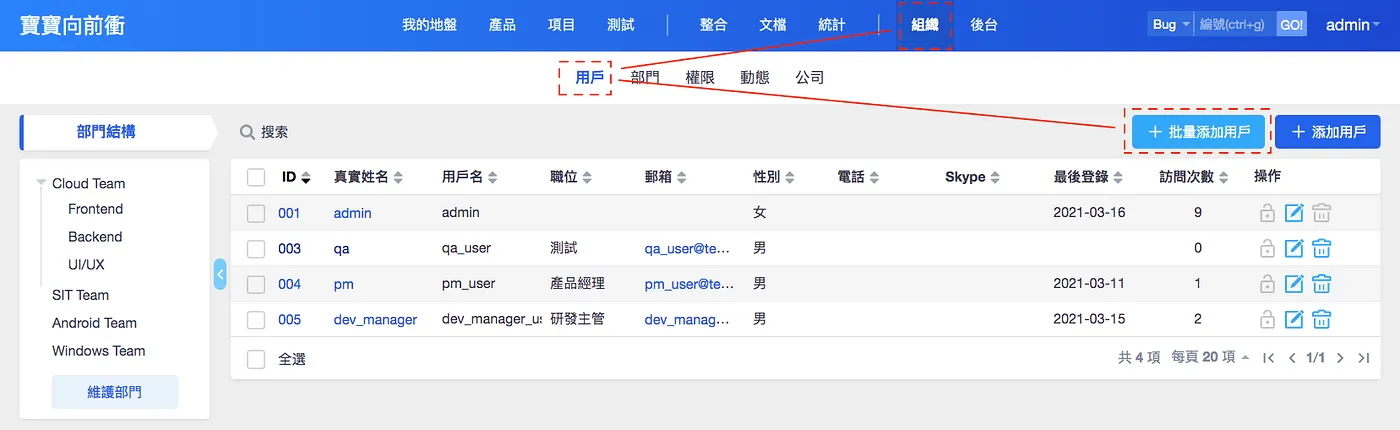
Task: Open 測試 menu
Action: click(x=620, y=25)
